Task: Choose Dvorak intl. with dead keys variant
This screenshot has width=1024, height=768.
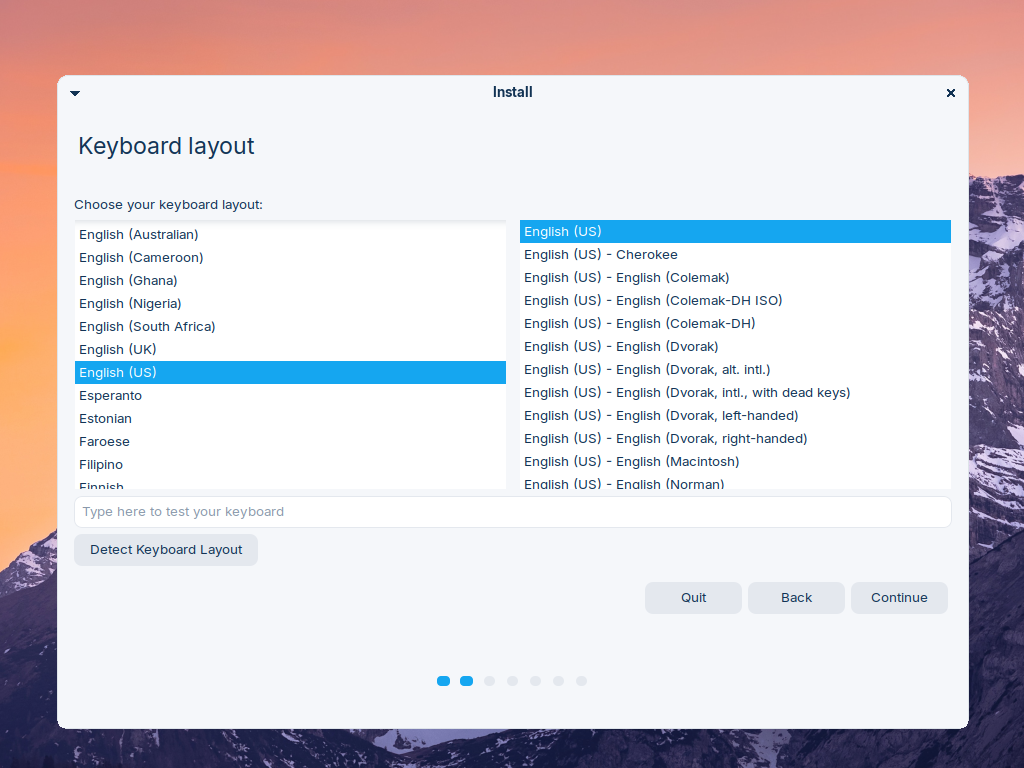Action: pos(735,392)
